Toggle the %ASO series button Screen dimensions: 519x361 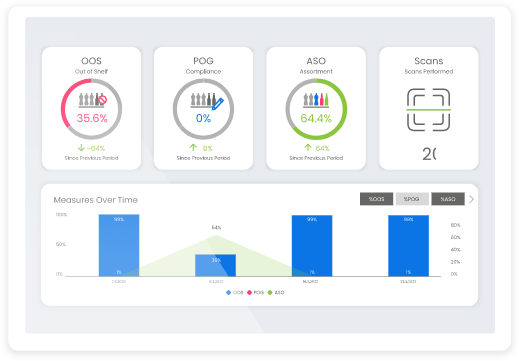(x=448, y=199)
